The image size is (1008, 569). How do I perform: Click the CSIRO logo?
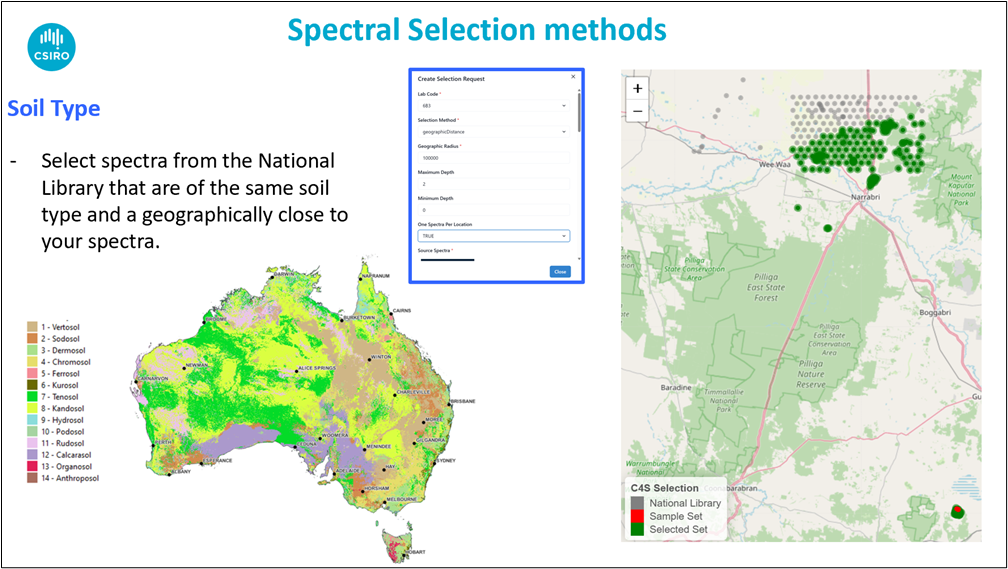click(x=51, y=43)
